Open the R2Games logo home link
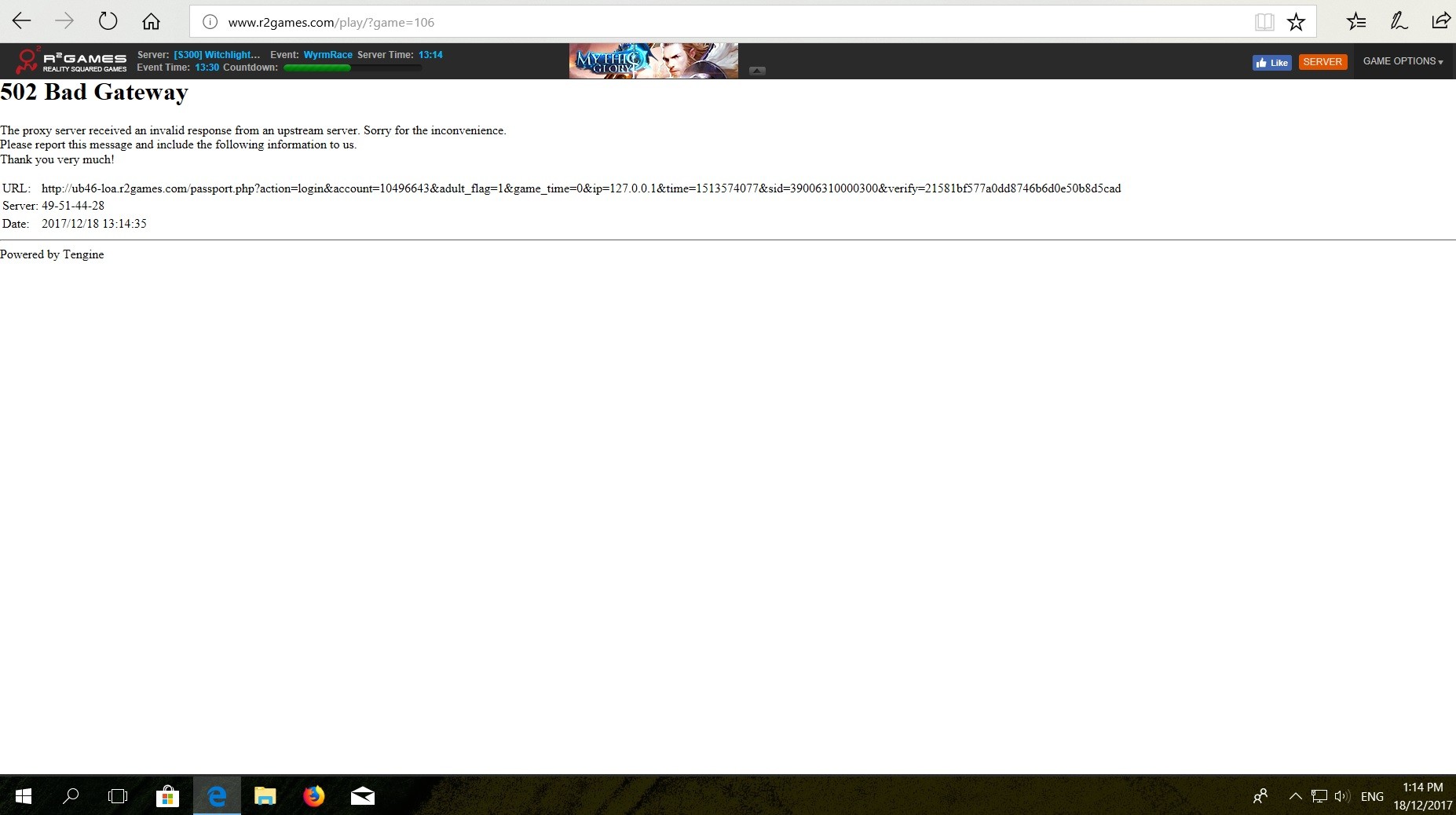Image resolution: width=1456 pixels, height=815 pixels. tap(71, 61)
